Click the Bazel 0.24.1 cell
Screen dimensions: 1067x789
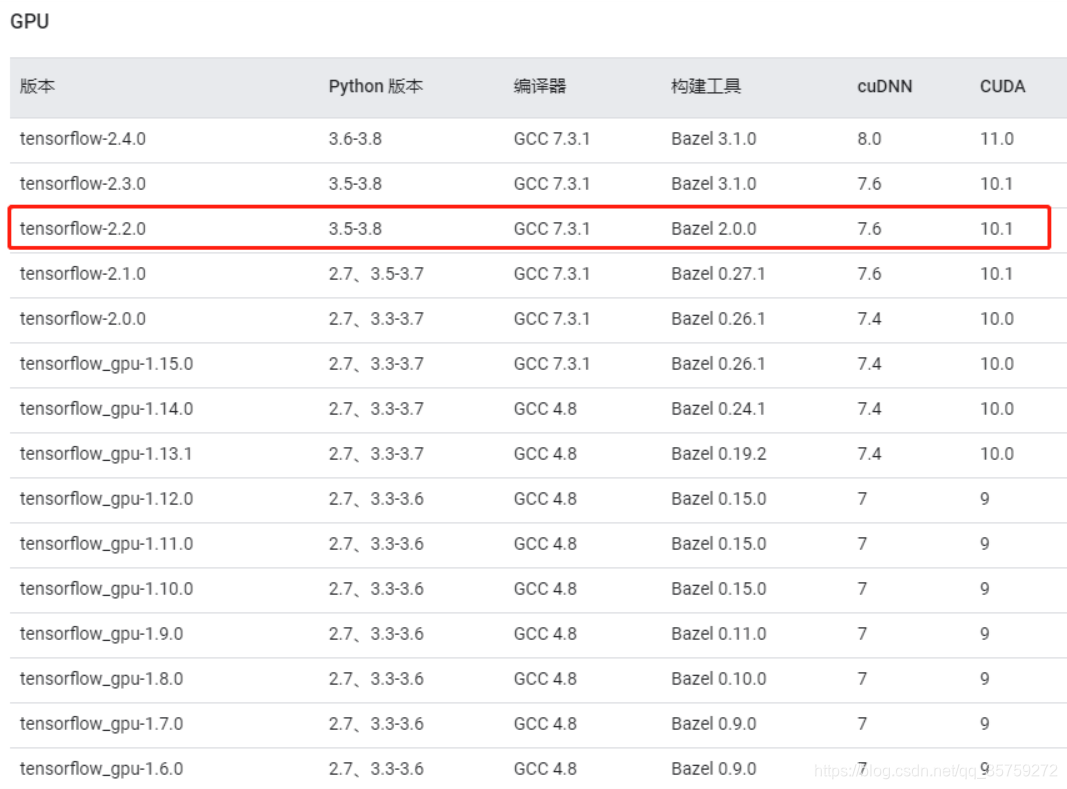click(719, 408)
